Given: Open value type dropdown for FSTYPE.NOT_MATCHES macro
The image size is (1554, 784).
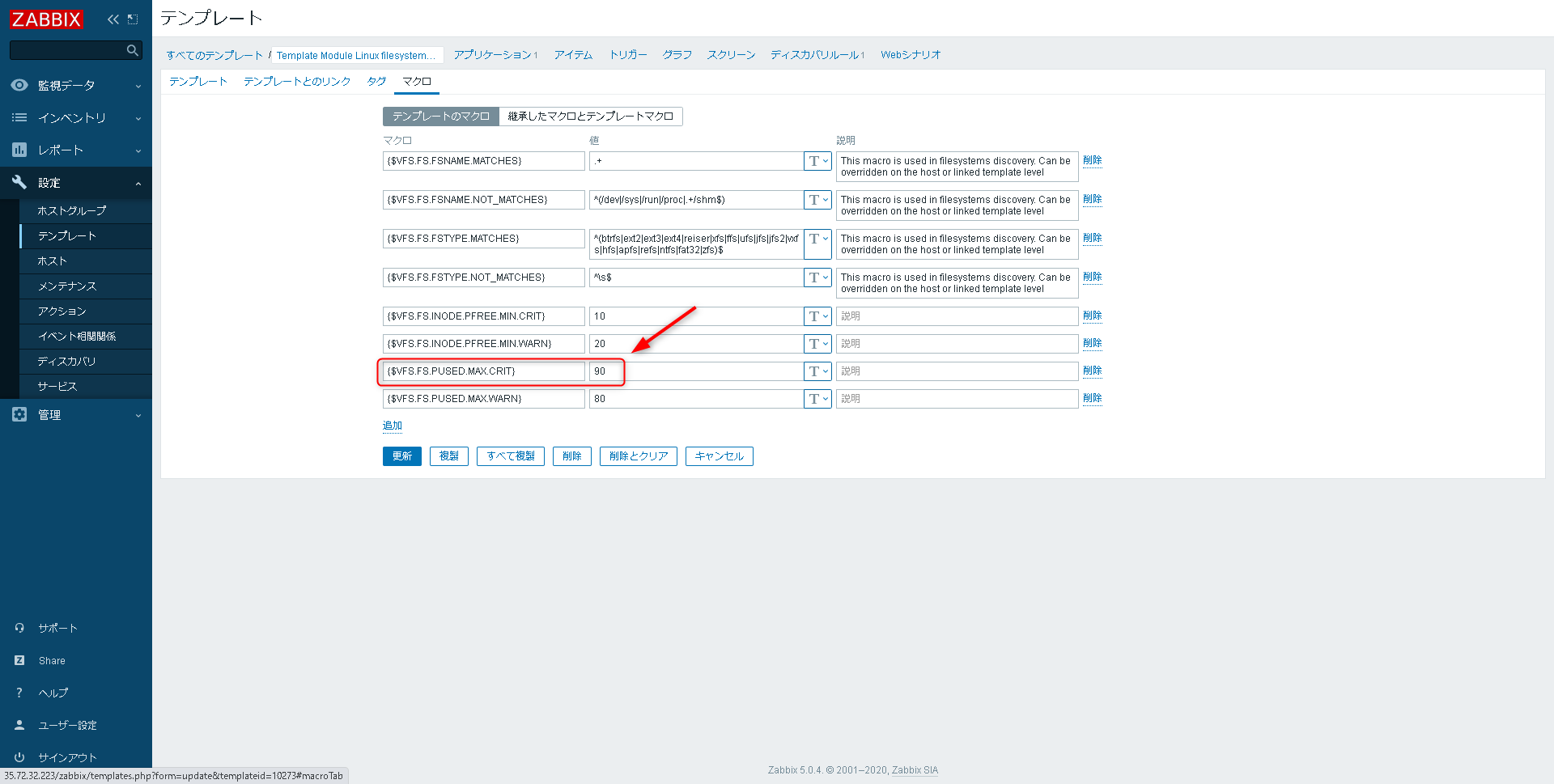Looking at the screenshot, I should (817, 278).
